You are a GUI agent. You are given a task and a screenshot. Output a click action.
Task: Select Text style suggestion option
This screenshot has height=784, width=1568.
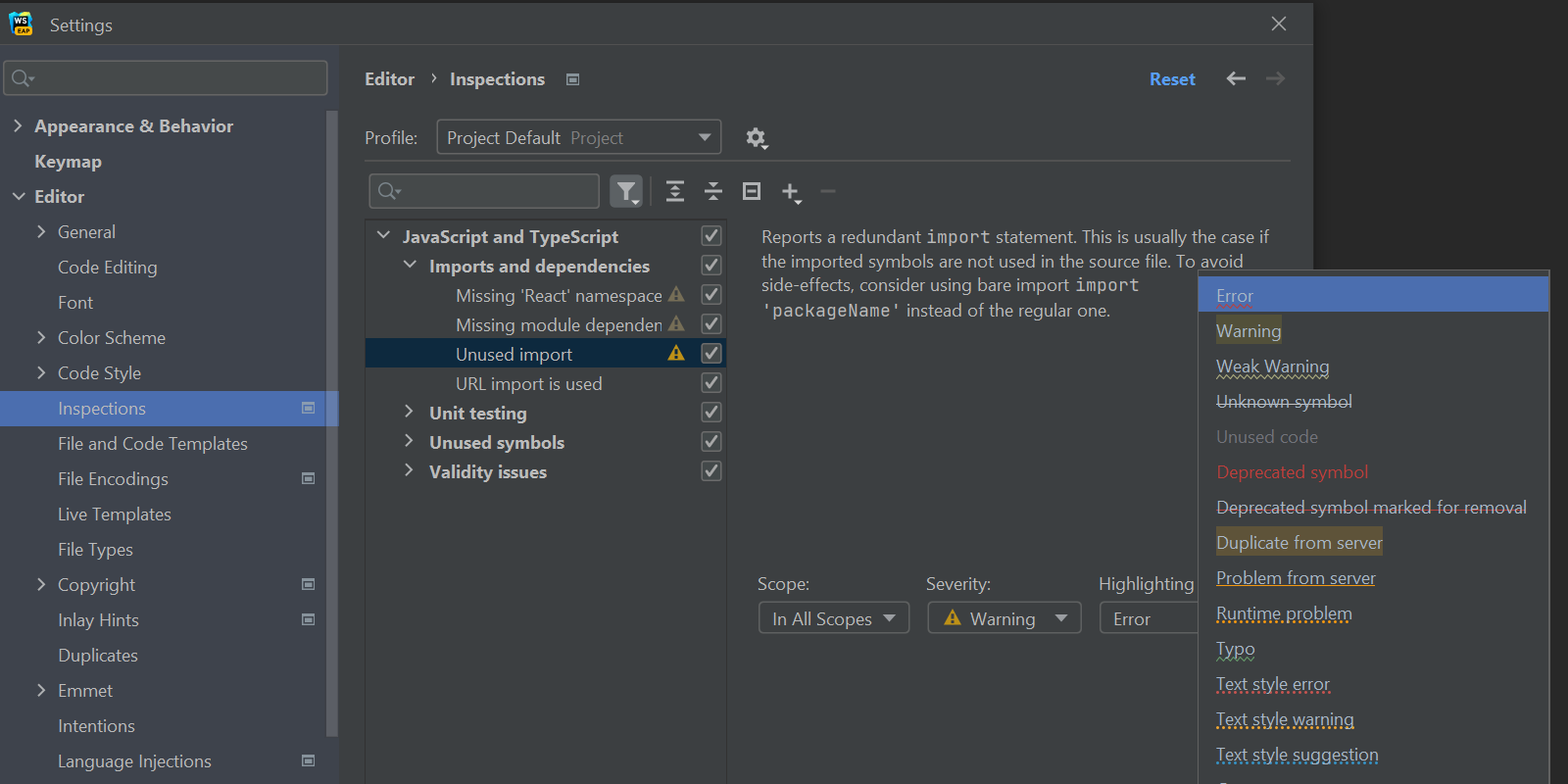coord(1373,754)
